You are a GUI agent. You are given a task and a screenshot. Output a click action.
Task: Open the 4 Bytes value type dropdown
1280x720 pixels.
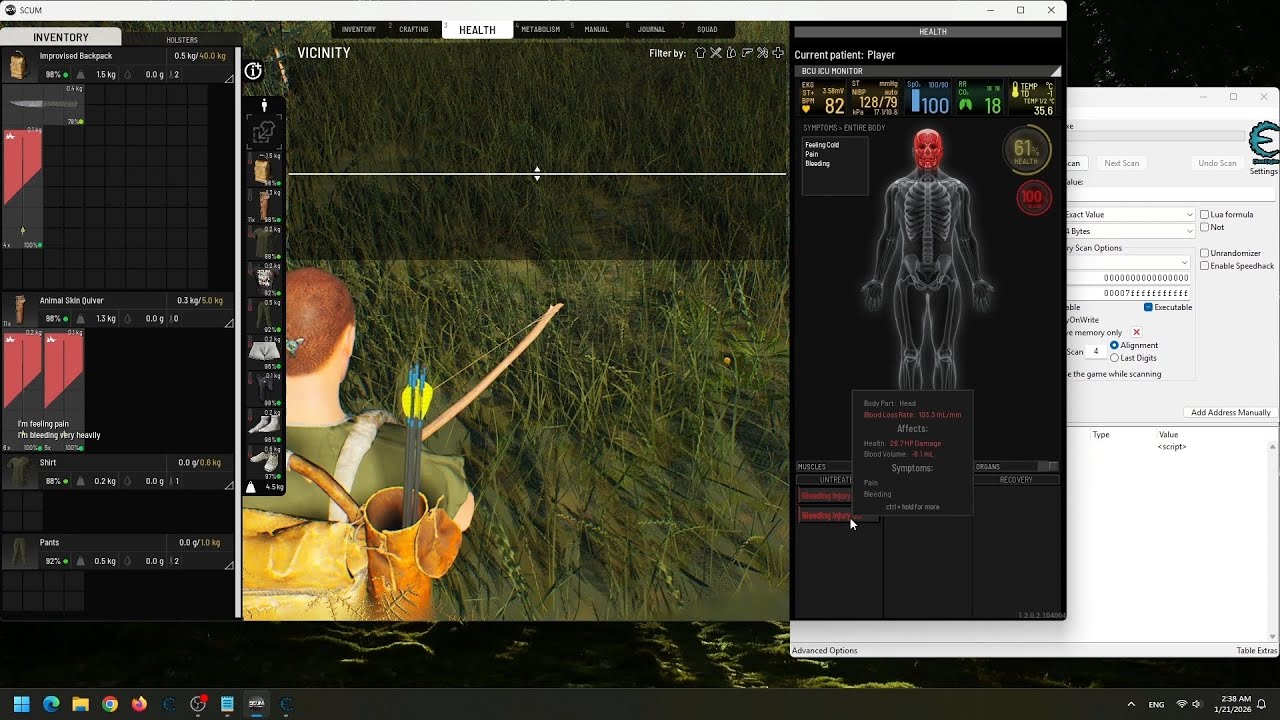[x=1130, y=231]
